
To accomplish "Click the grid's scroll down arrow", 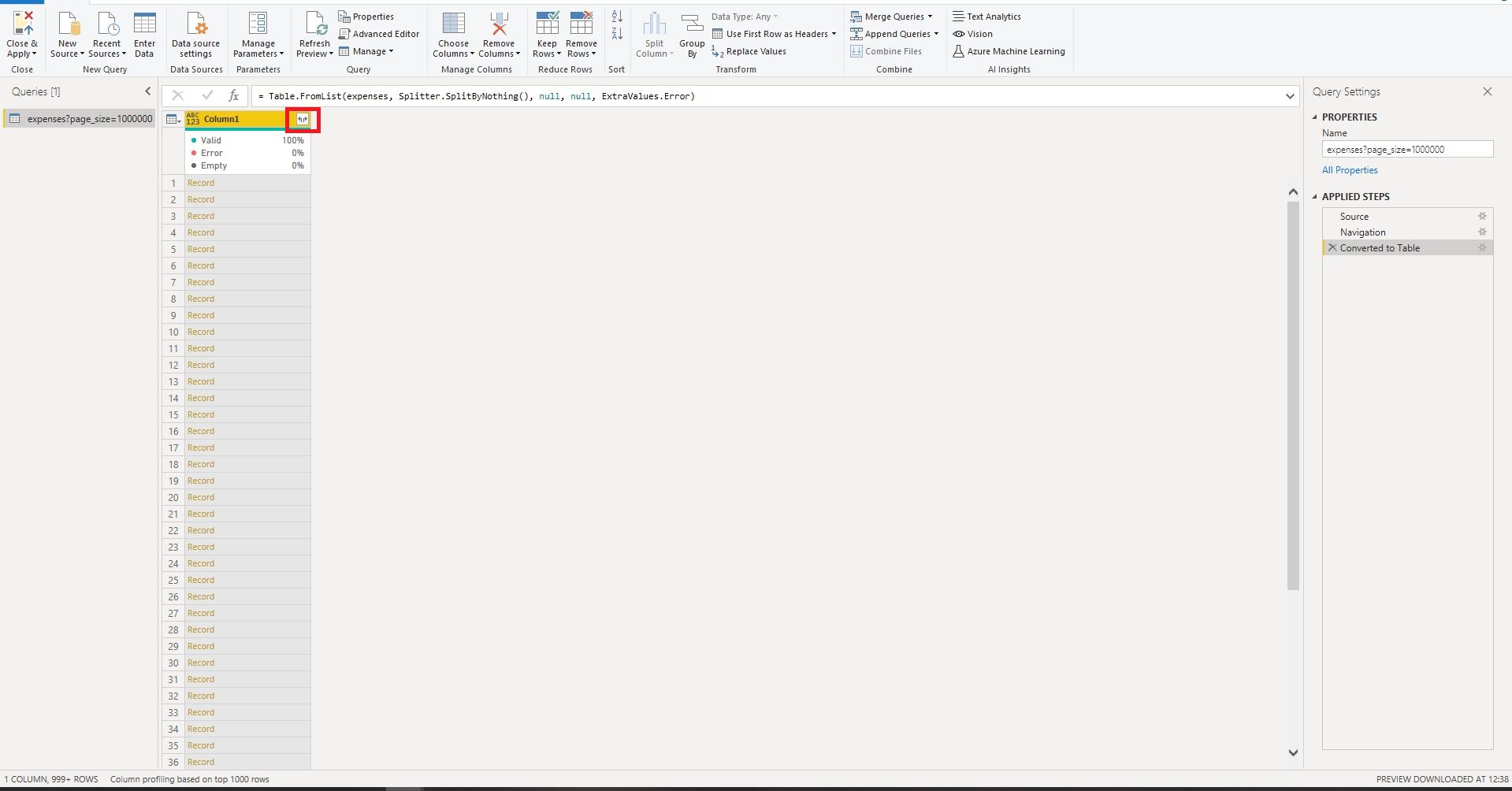I will [1293, 752].
